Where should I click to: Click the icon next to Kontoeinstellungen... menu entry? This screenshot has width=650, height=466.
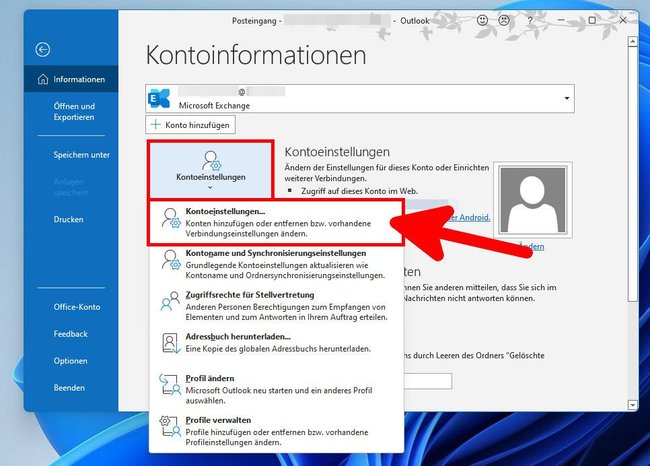[171, 218]
